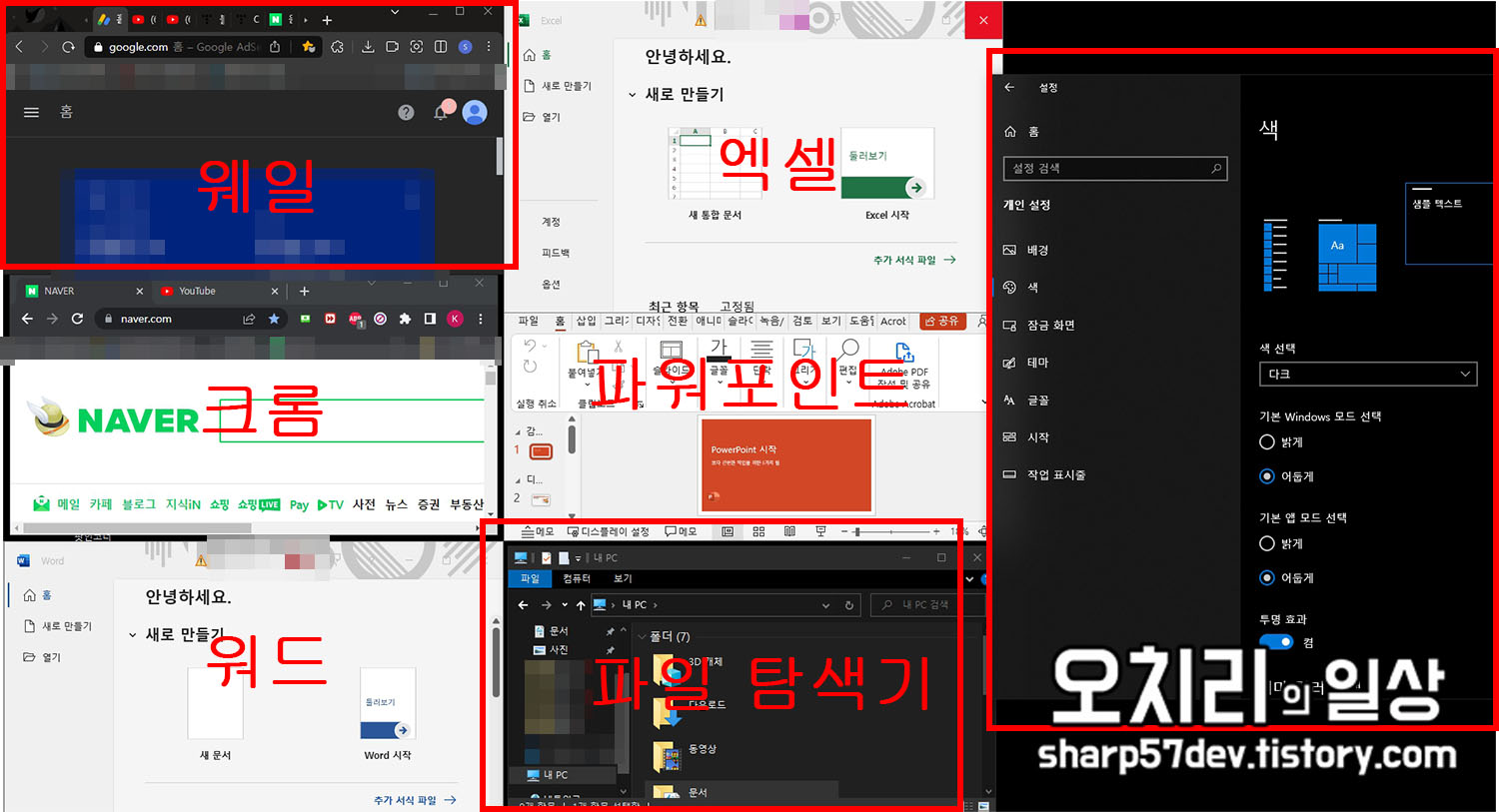Open the Whale browser extensions puzzle icon
Image resolution: width=1499 pixels, height=812 pixels.
pyautogui.click(x=337, y=47)
